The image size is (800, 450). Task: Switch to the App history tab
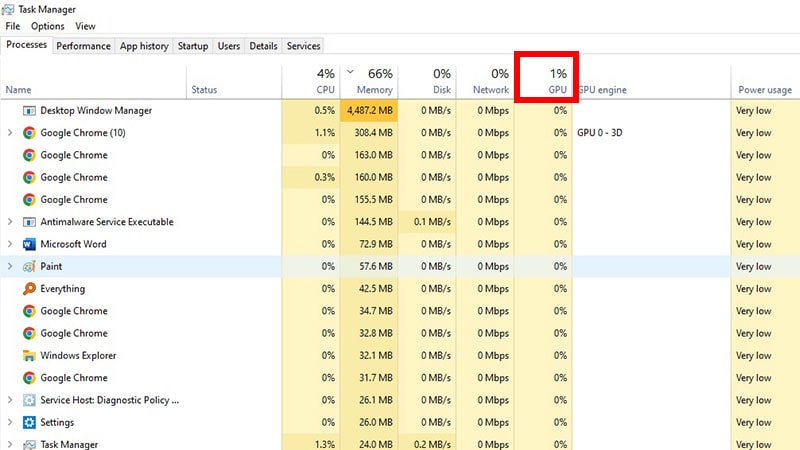(x=144, y=46)
